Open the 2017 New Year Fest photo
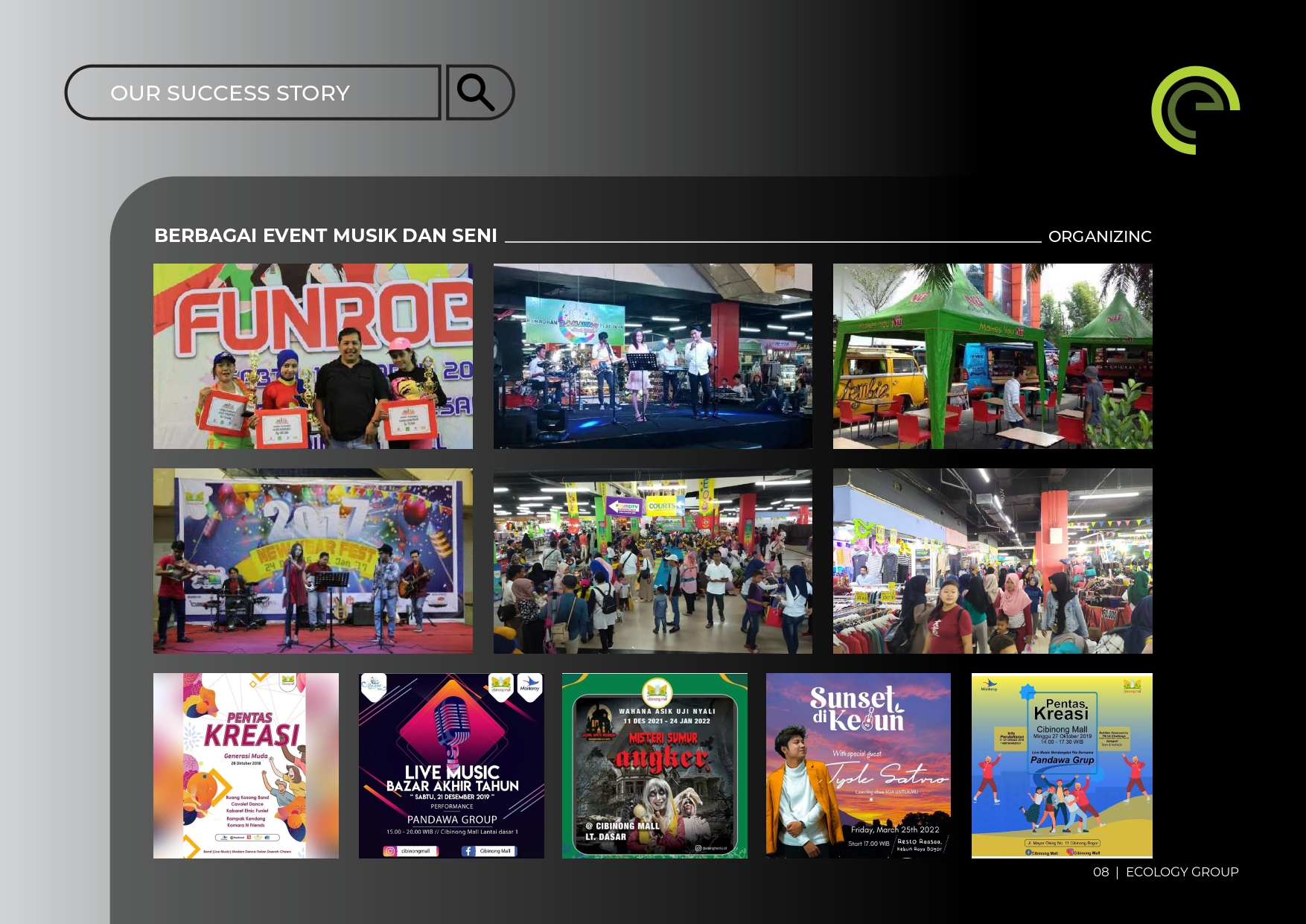This screenshot has height=924, width=1306. pyautogui.click(x=313, y=561)
